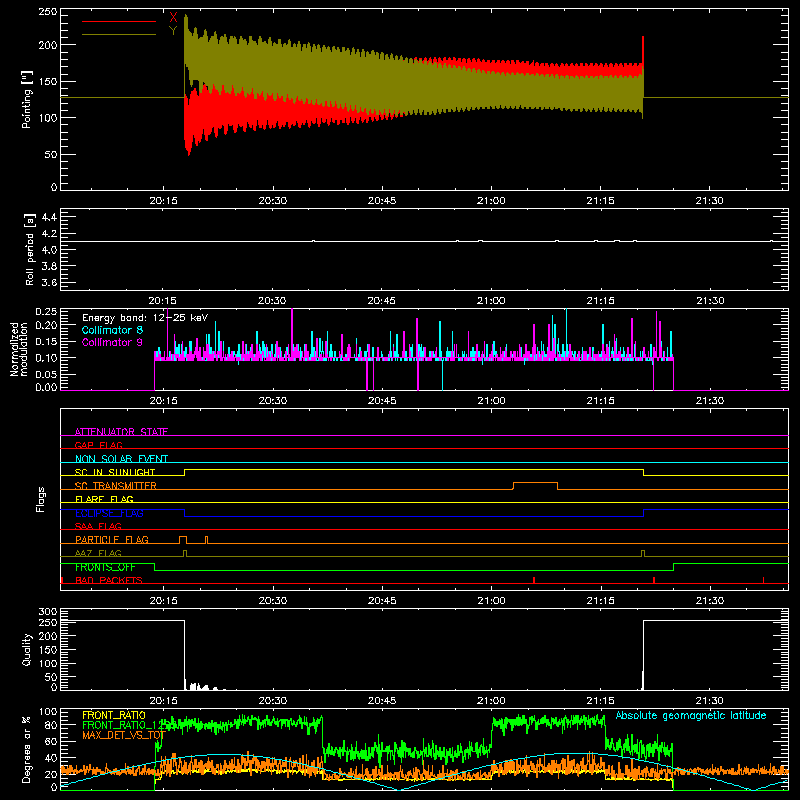Click the 0.25 tick value on modulation axis

[46, 312]
